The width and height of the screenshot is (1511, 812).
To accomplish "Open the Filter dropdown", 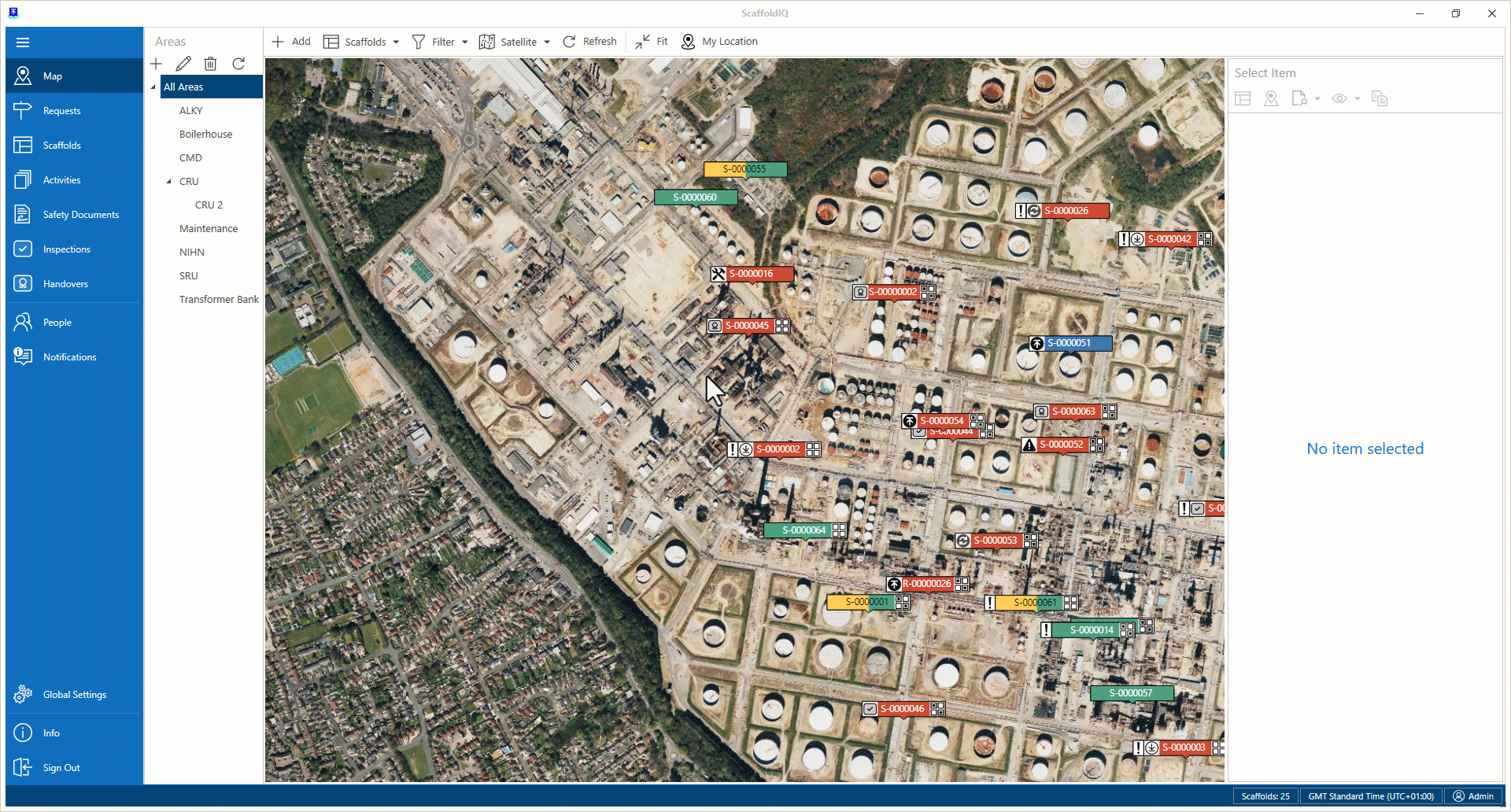I will pyautogui.click(x=440, y=42).
